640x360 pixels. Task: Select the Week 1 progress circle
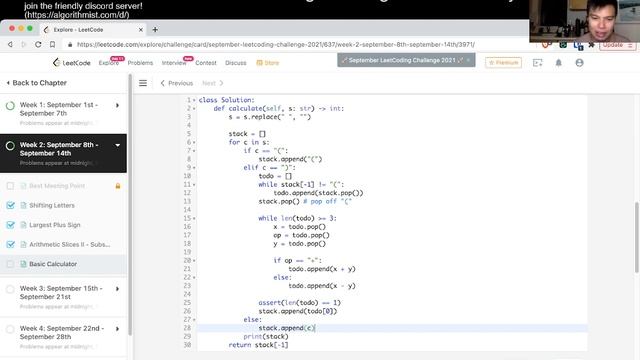tap(10, 106)
